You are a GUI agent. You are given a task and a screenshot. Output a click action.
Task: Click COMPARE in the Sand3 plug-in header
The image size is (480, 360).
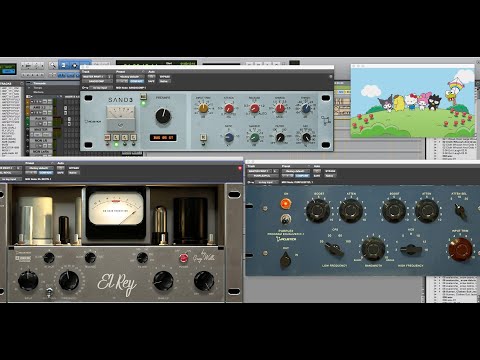click(137, 81)
